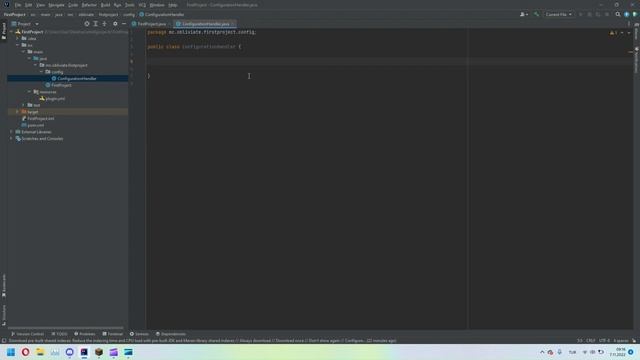Switch to FirstProject.java editor tab

(x=149, y=24)
